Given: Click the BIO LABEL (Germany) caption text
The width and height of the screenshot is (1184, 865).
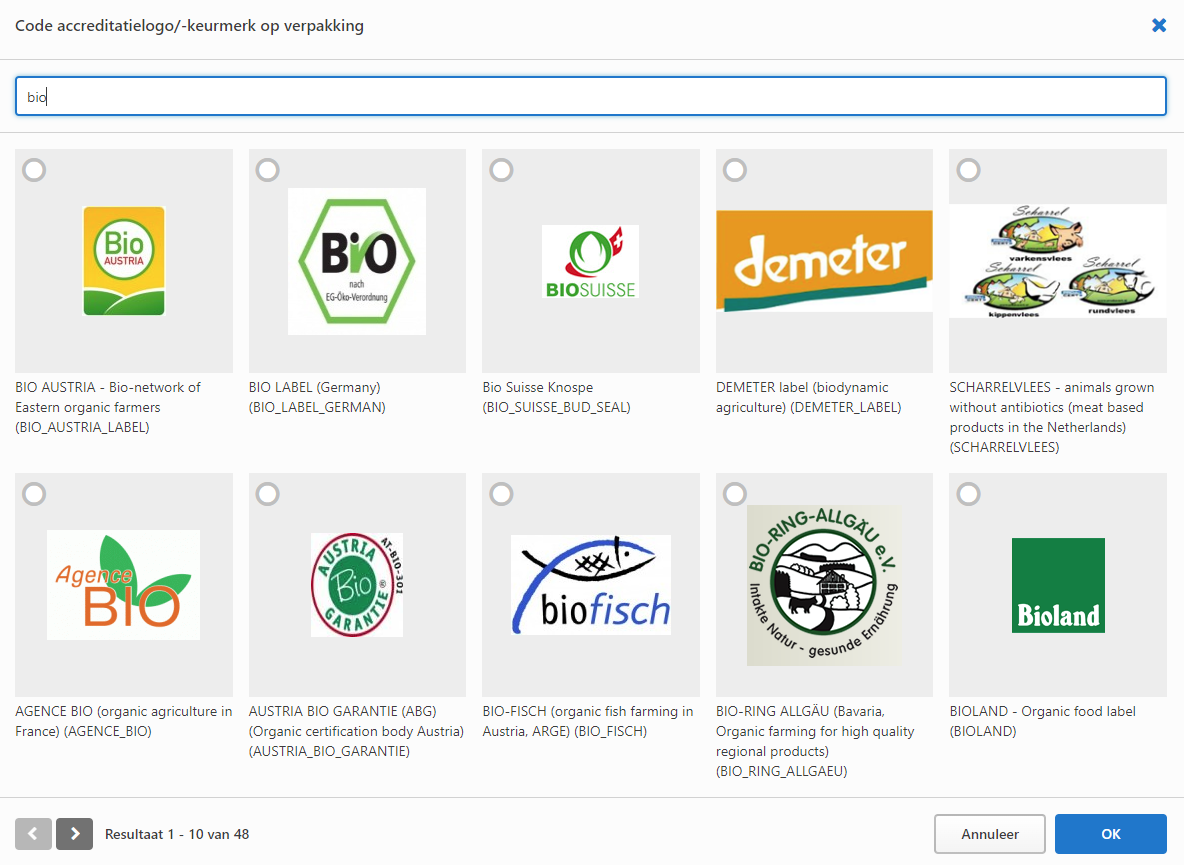Looking at the screenshot, I should pos(317,397).
